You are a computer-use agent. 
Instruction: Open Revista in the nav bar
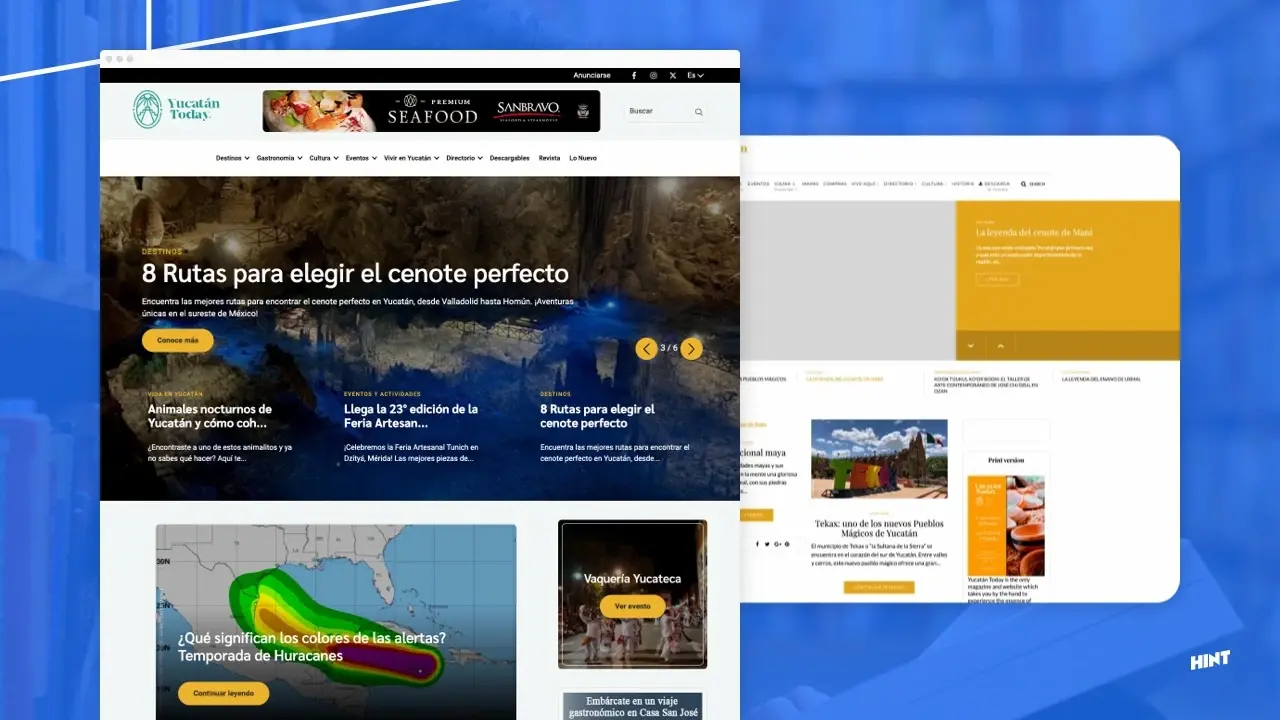pos(549,158)
